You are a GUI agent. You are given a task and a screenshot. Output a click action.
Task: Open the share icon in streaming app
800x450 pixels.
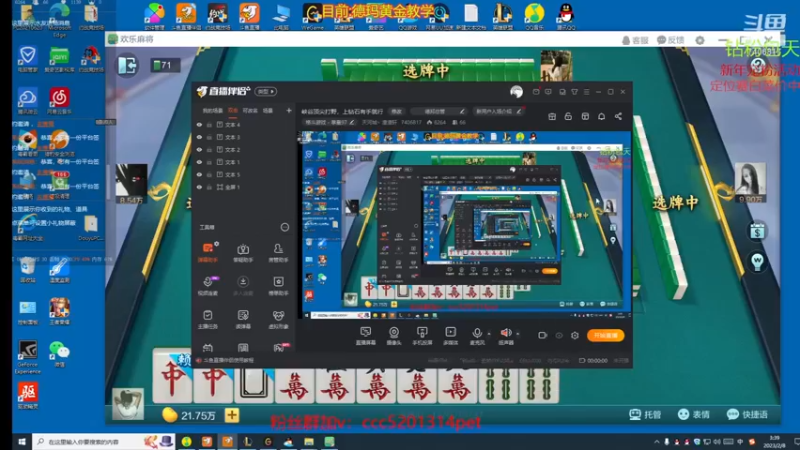(x=618, y=116)
